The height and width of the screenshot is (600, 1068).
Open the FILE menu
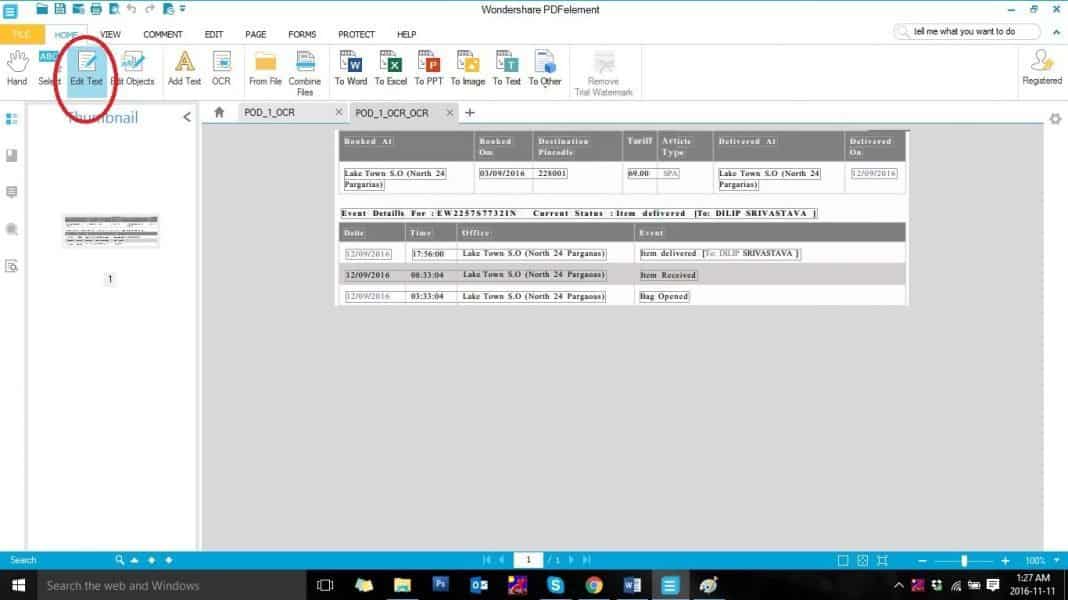click(22, 34)
